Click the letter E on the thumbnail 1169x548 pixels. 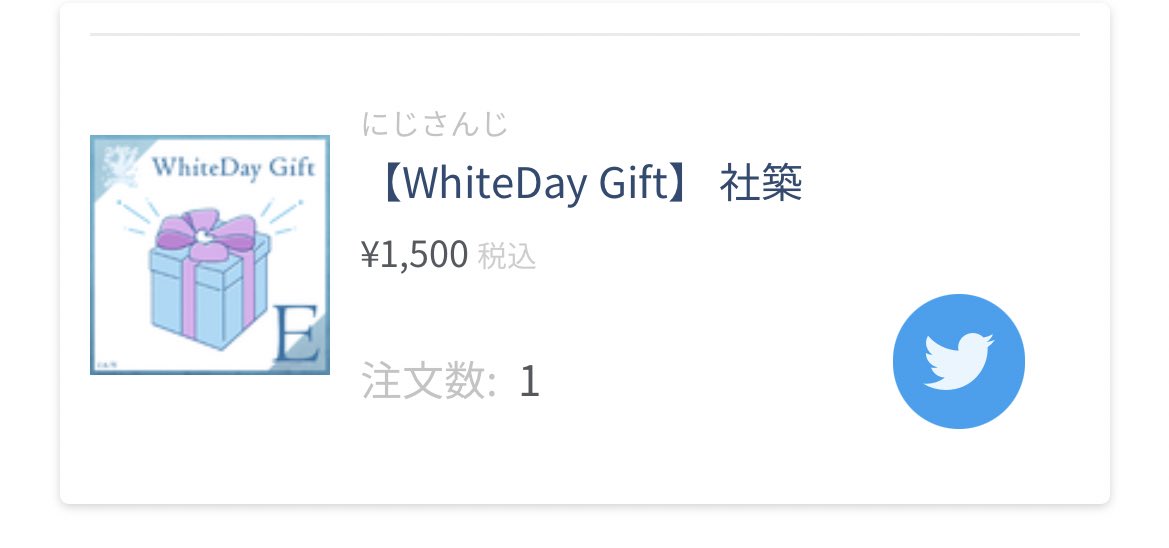[296, 333]
